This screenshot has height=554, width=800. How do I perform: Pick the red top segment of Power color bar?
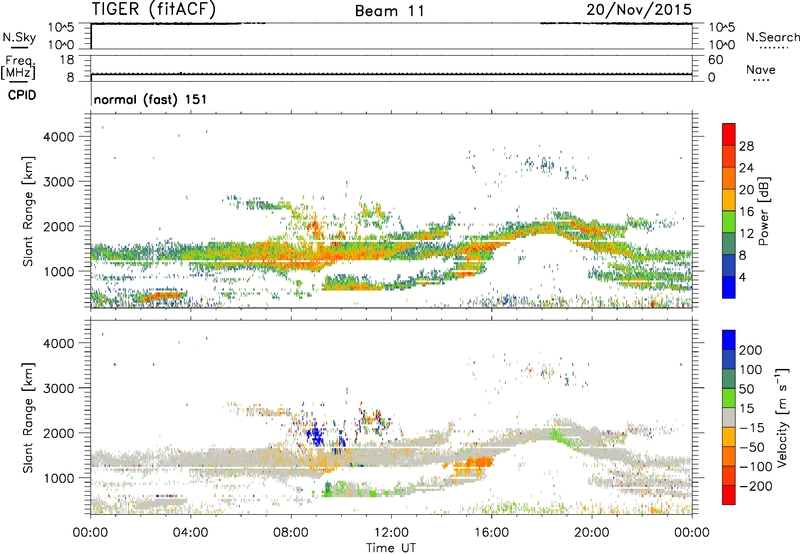[x=729, y=134]
